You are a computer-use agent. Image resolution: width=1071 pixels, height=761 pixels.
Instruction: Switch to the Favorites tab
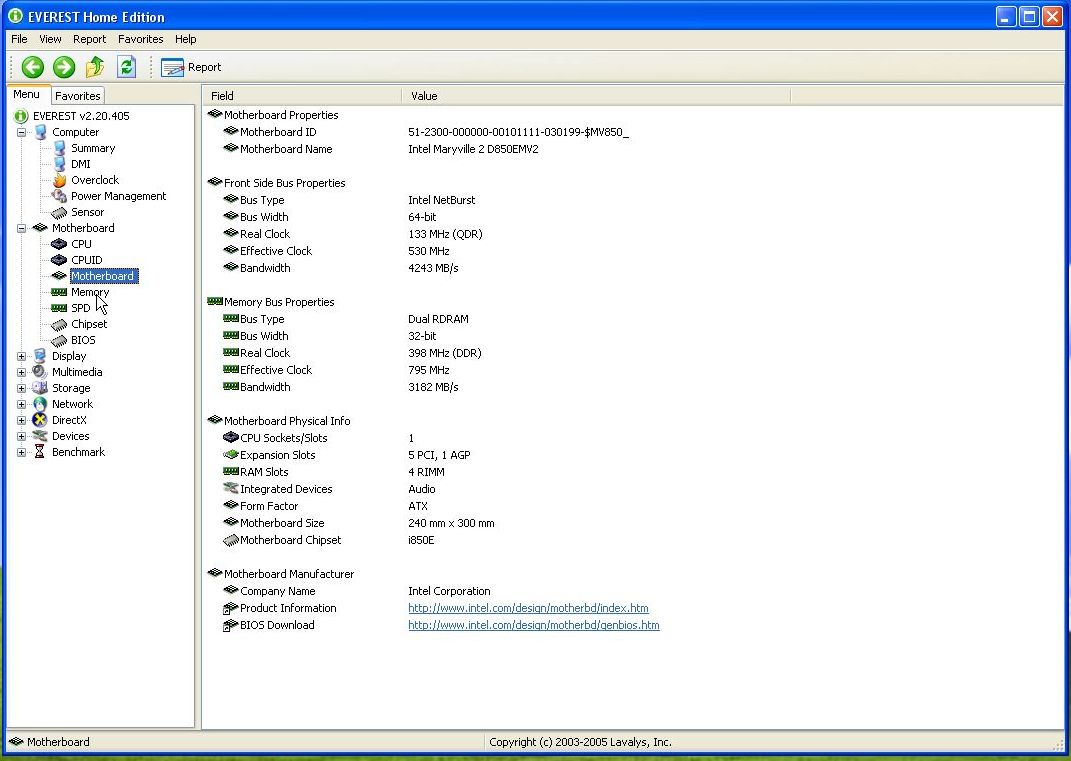tap(78, 96)
